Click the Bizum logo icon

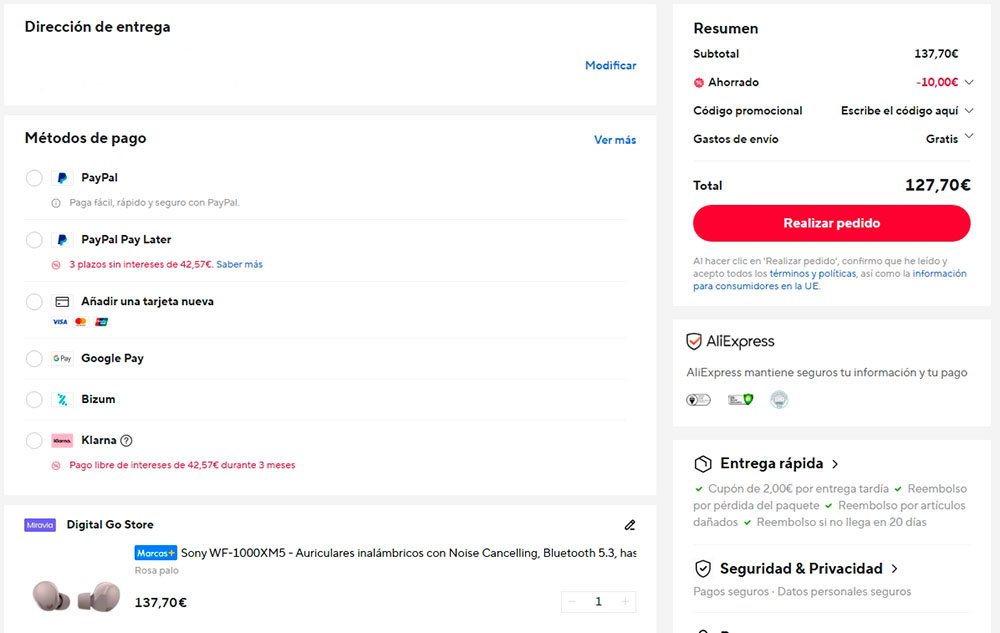(62, 400)
